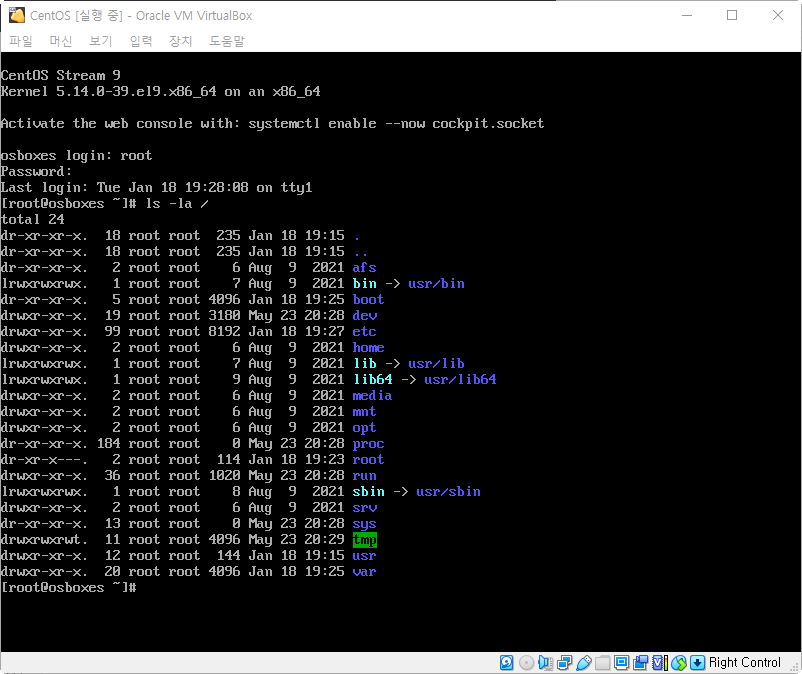This screenshot has width=802, height=674.
Task: Click the 'var' directory entry
Action: (x=365, y=572)
